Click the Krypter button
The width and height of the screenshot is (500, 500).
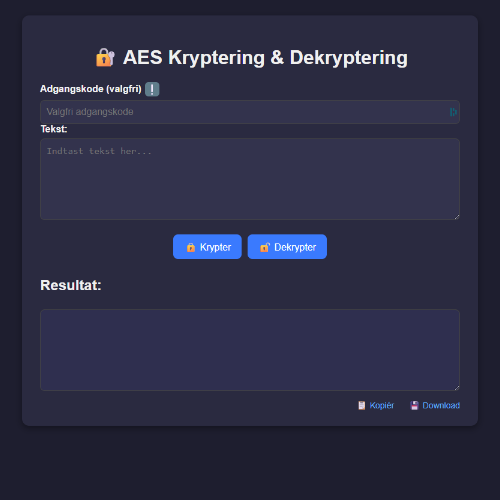207,247
